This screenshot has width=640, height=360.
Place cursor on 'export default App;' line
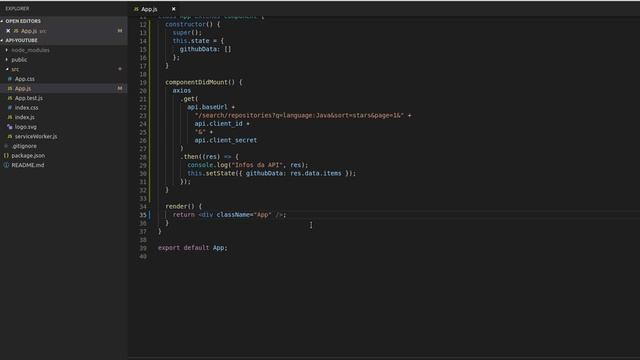193,248
